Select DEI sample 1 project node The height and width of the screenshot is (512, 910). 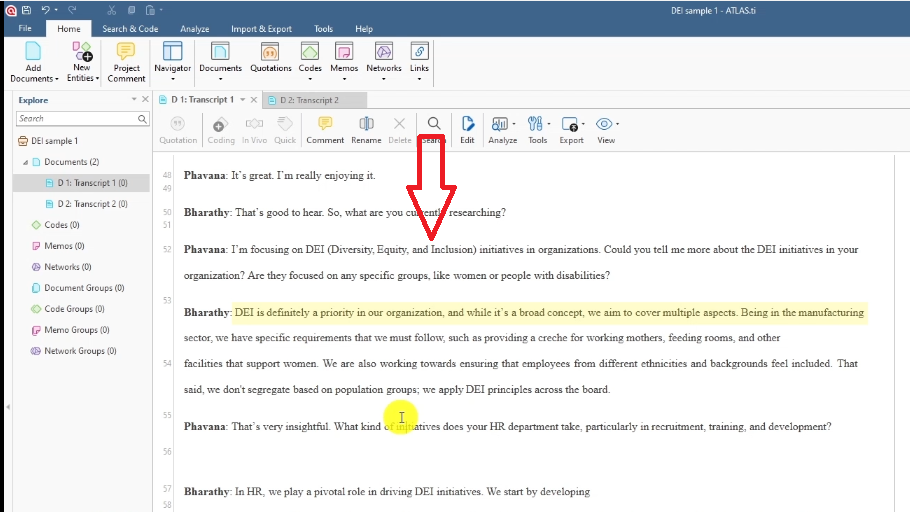coord(48,140)
